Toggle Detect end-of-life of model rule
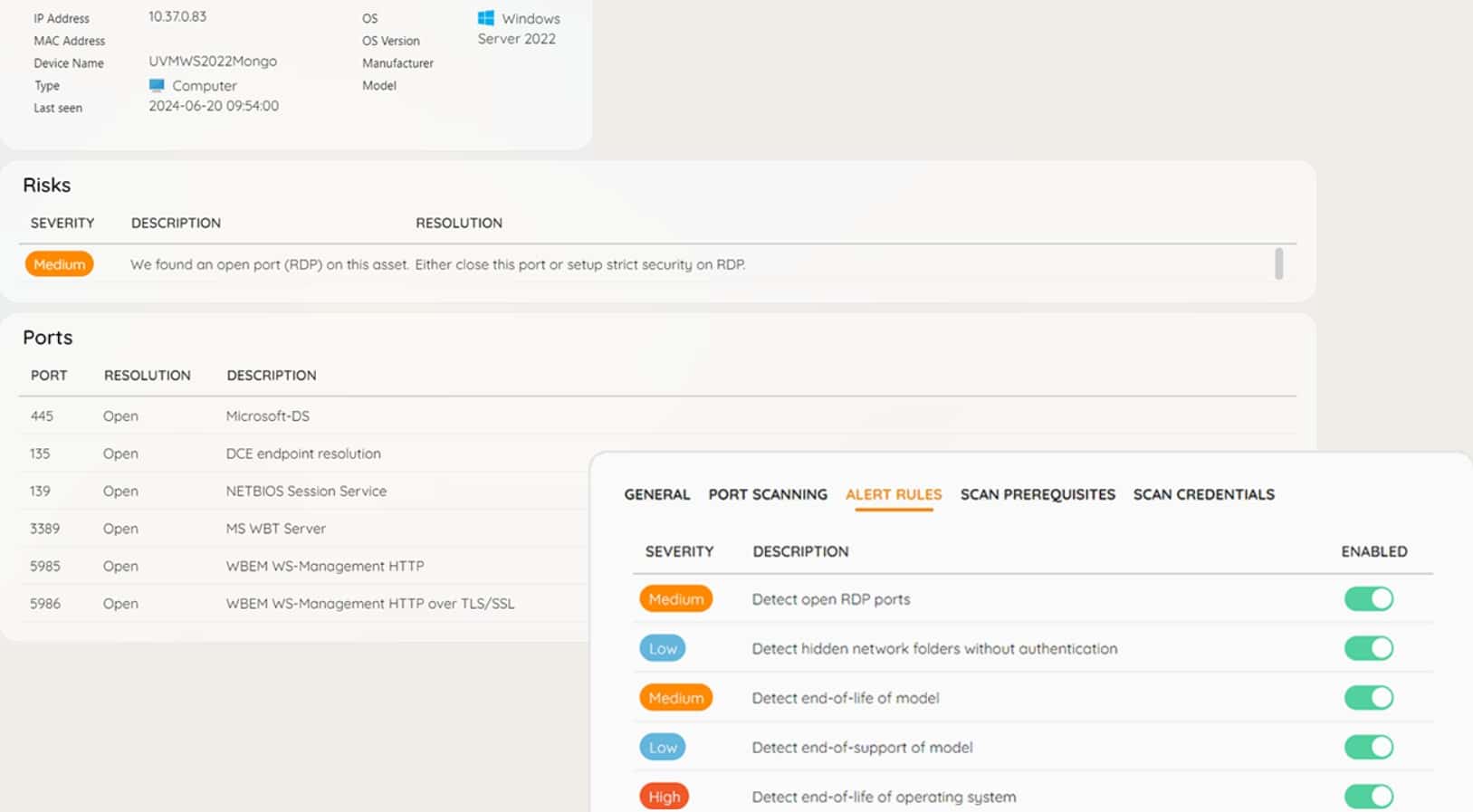This screenshot has width=1473, height=812. pos(1368,697)
